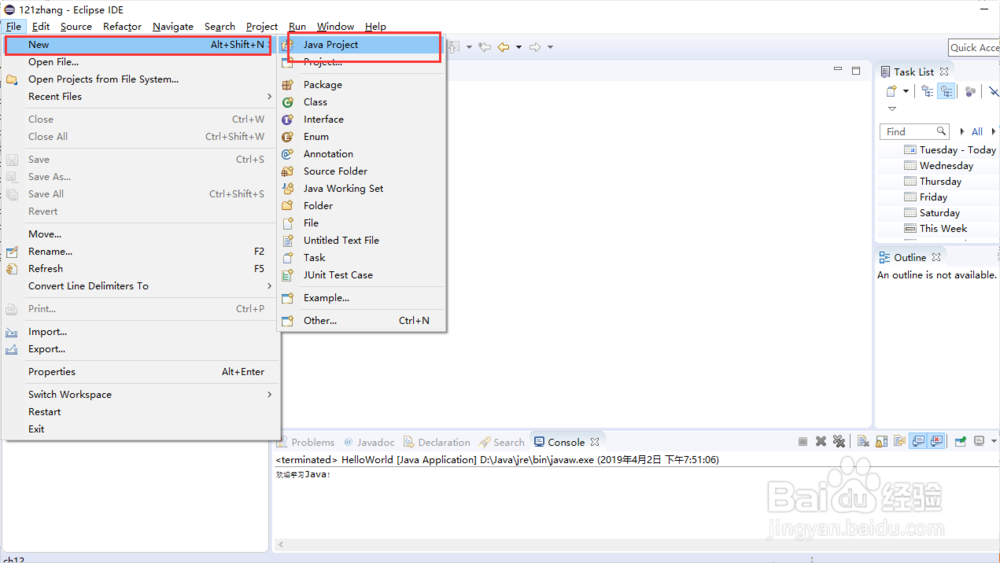Switch to the Javadoc tab
This screenshot has width=1000, height=563.
tap(369, 442)
